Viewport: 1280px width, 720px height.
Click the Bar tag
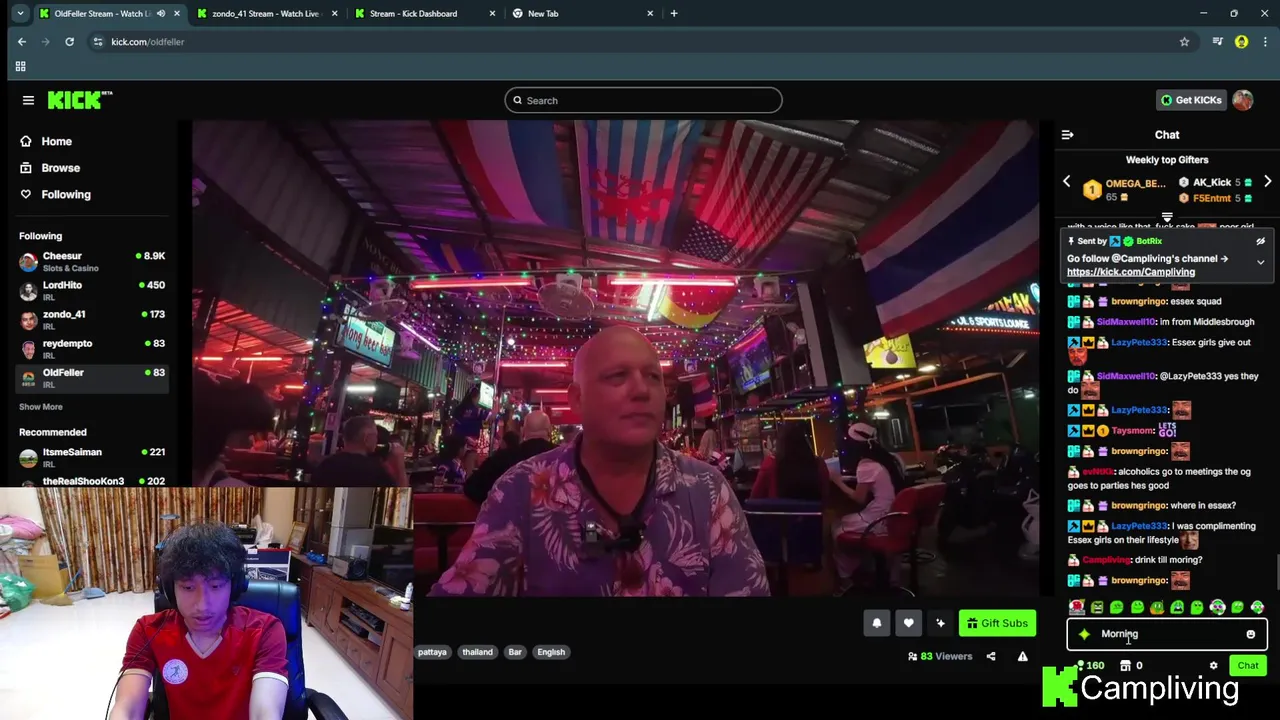(515, 652)
